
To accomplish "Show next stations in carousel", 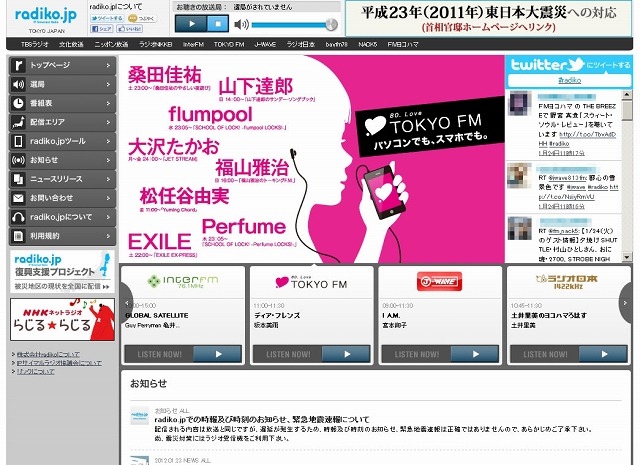I will pyautogui.click(x=625, y=303).
